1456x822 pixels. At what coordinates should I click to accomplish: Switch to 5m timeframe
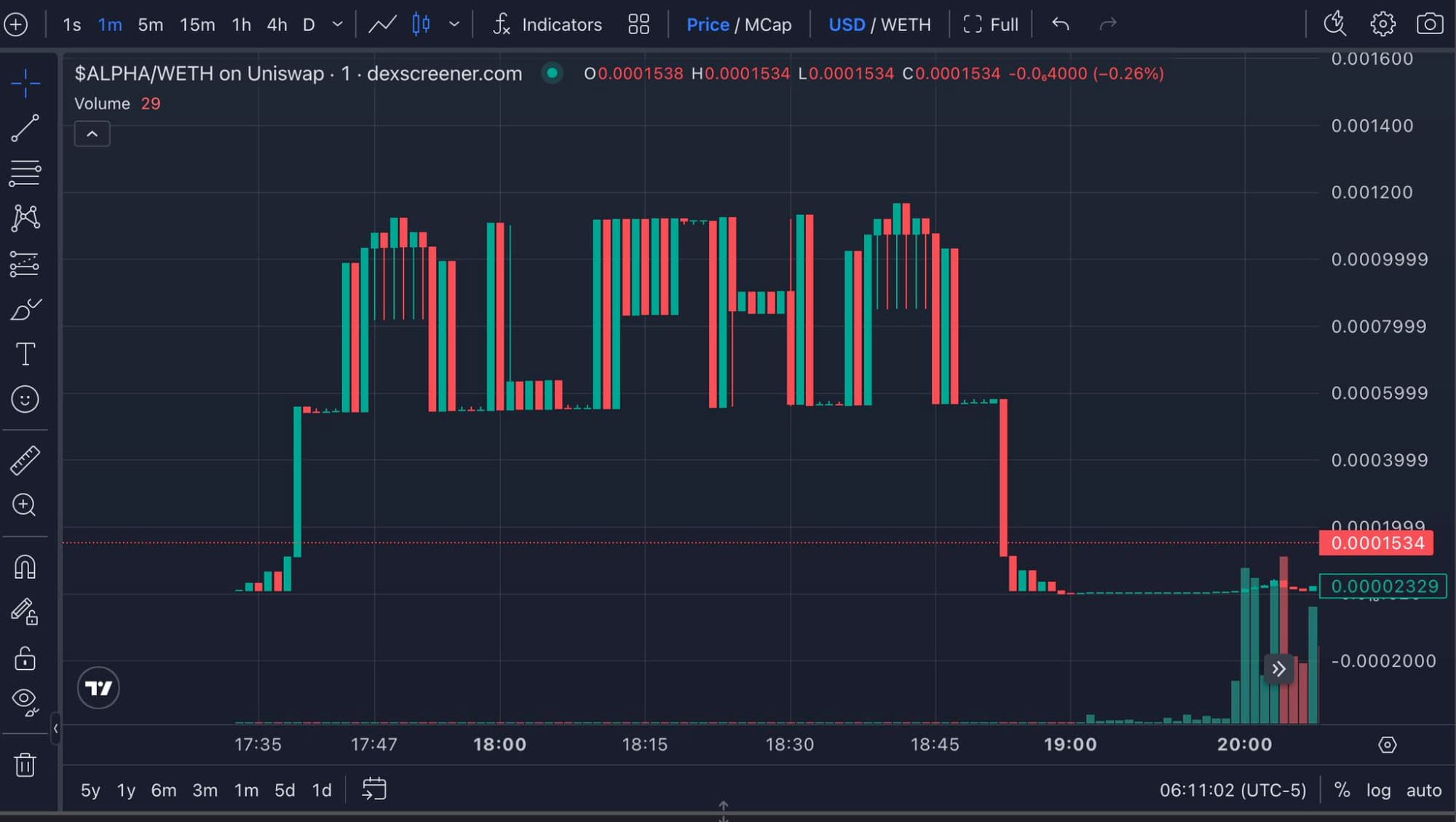150,24
